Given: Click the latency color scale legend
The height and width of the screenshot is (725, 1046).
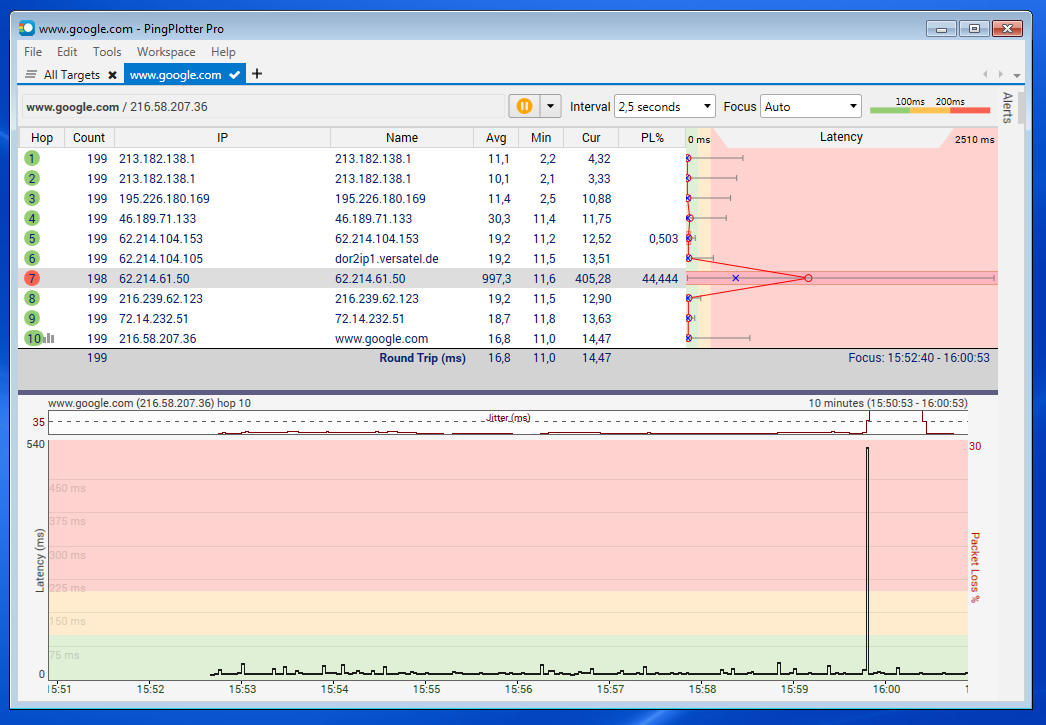Looking at the screenshot, I should pos(930,105).
